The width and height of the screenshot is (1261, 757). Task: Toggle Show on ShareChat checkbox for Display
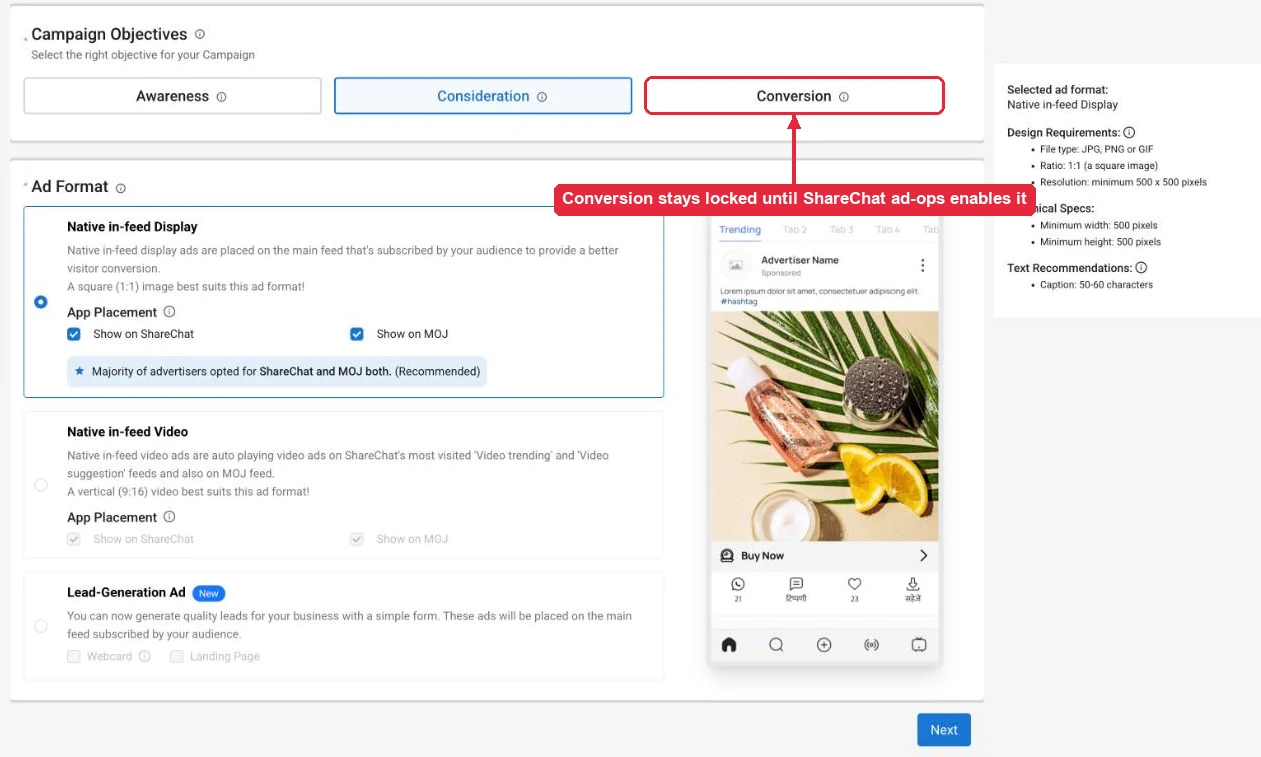pyautogui.click(x=74, y=334)
